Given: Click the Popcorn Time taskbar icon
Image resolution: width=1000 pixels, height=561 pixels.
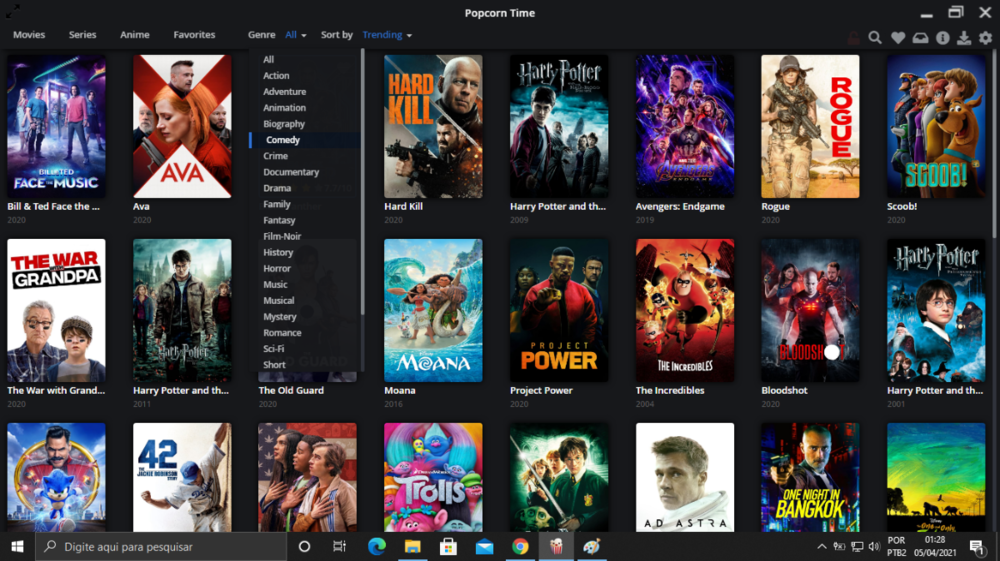Looking at the screenshot, I should [556, 546].
